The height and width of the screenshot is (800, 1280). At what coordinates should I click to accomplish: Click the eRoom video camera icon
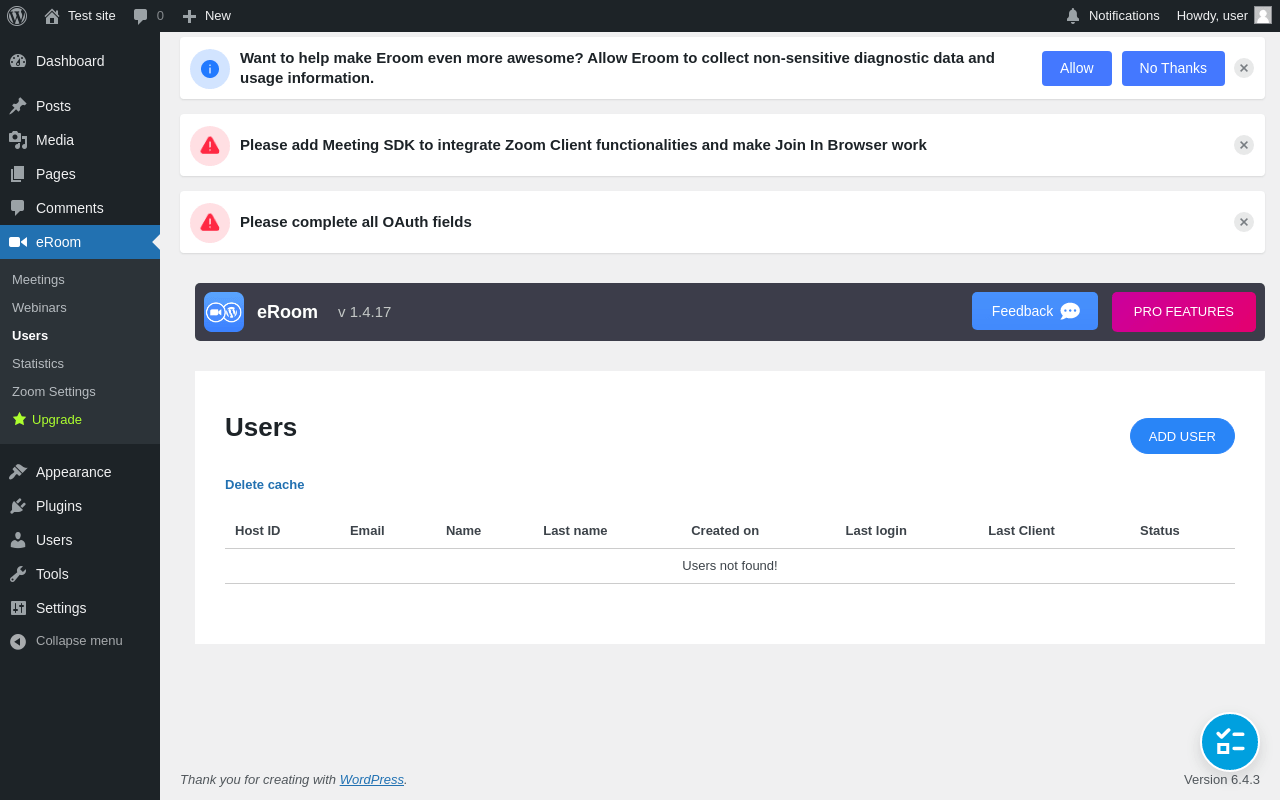point(18,242)
